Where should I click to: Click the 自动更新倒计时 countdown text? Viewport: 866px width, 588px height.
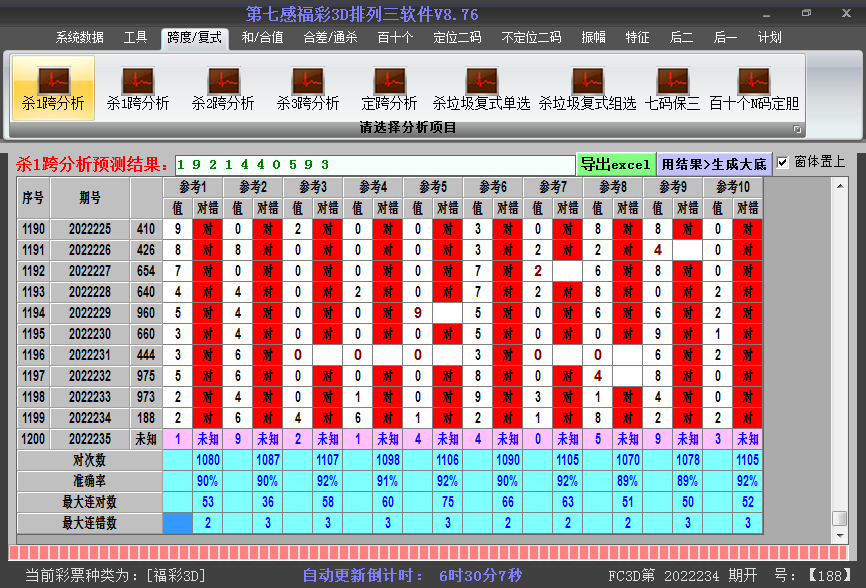(412, 576)
